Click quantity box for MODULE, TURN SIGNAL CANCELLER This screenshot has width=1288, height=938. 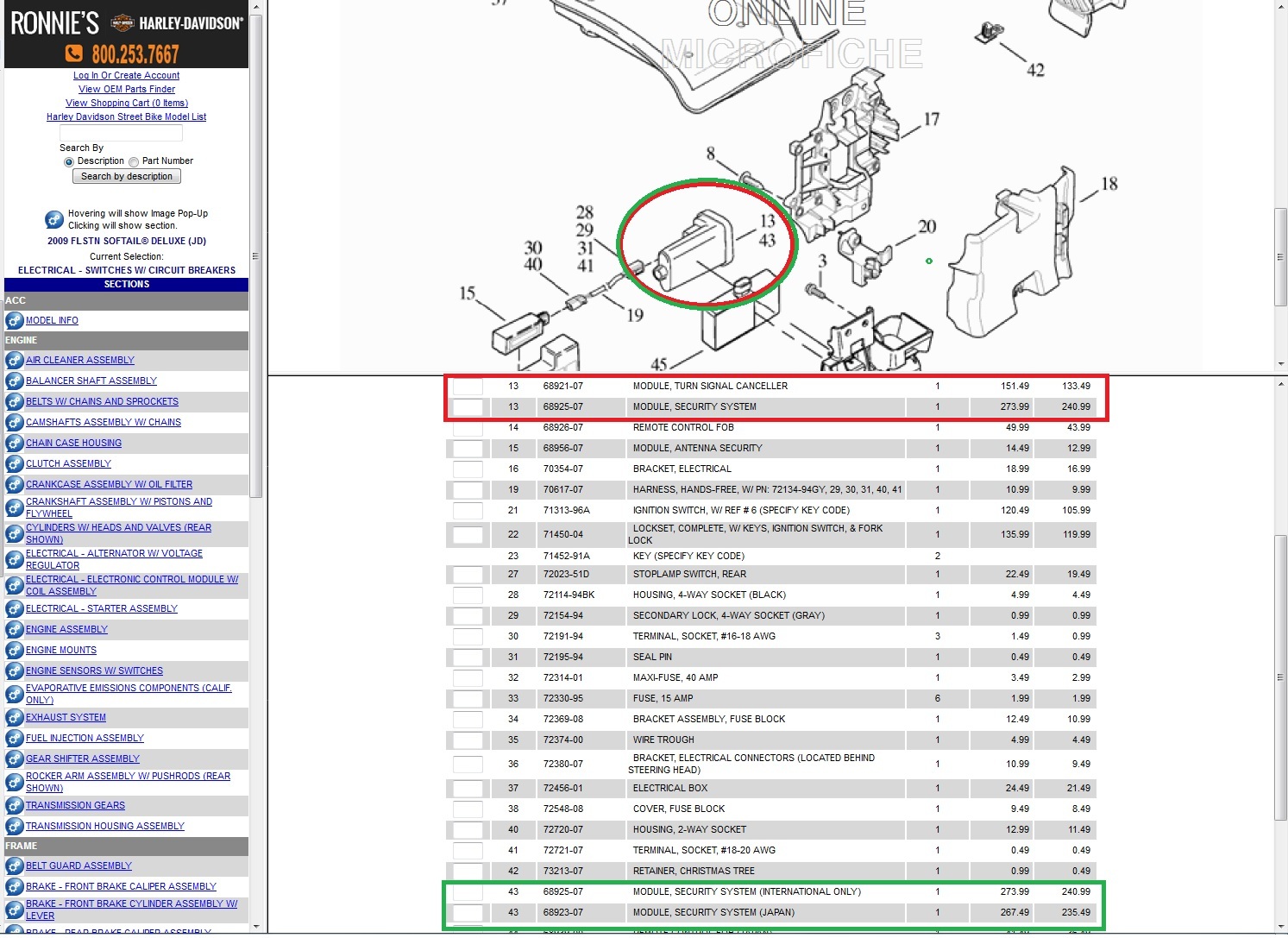pos(468,386)
